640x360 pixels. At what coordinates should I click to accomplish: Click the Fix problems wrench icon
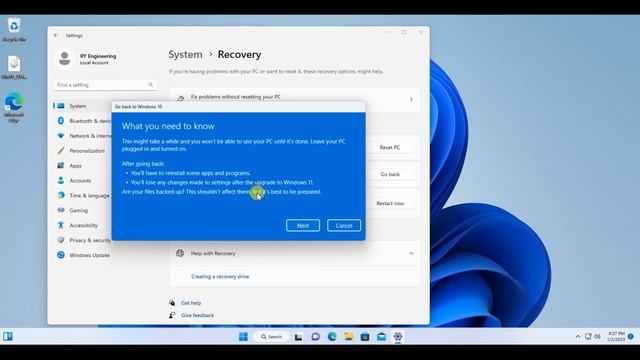[180, 98]
